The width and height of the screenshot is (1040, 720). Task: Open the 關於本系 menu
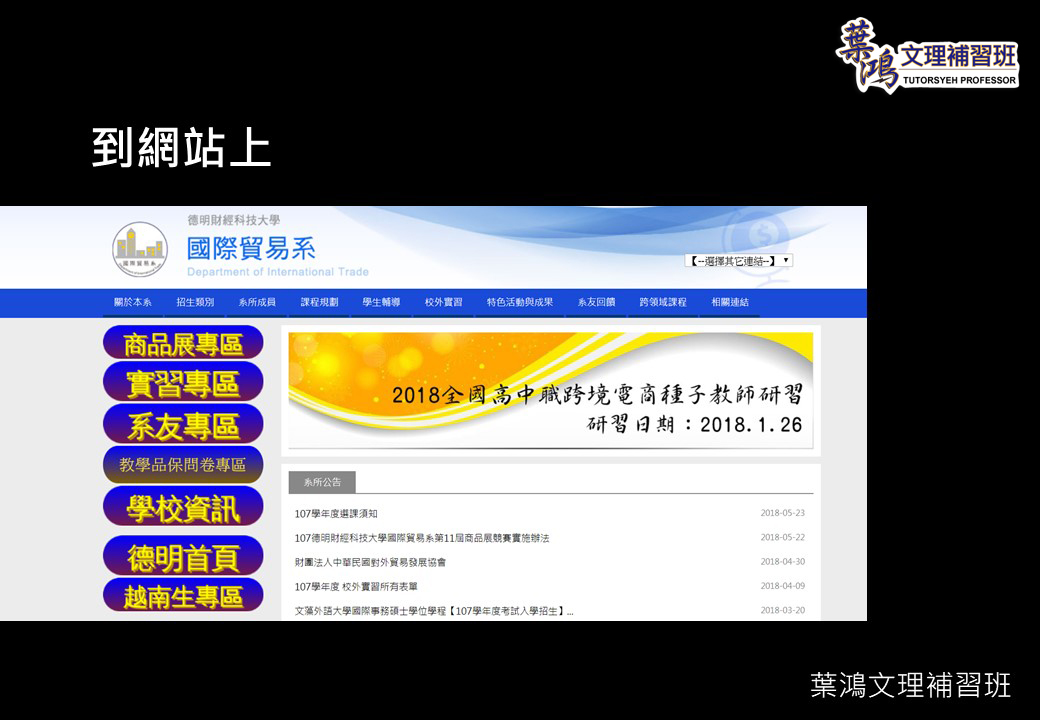tap(133, 302)
